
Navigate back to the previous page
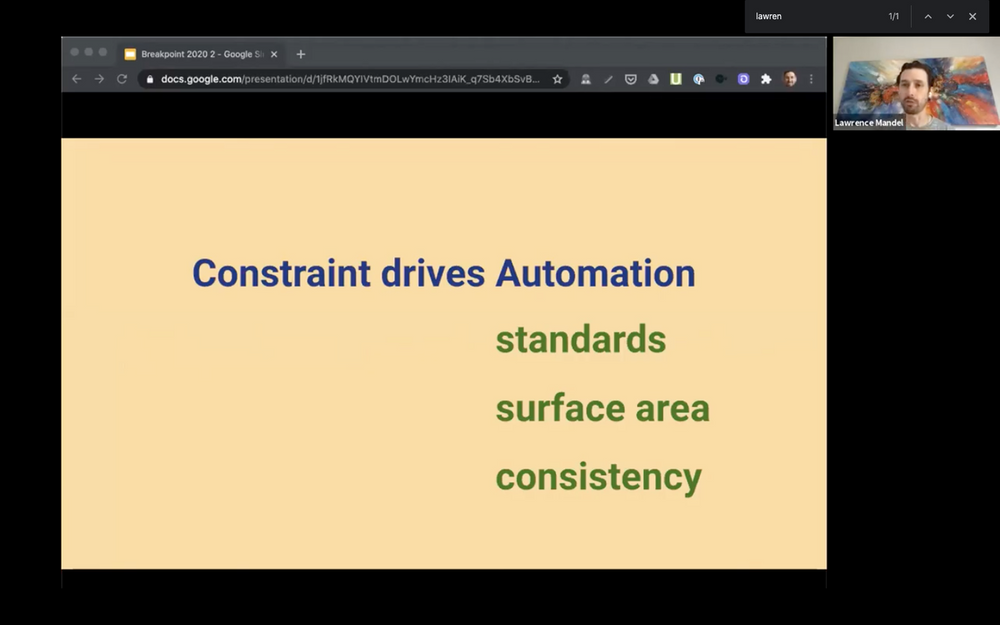coord(76,78)
